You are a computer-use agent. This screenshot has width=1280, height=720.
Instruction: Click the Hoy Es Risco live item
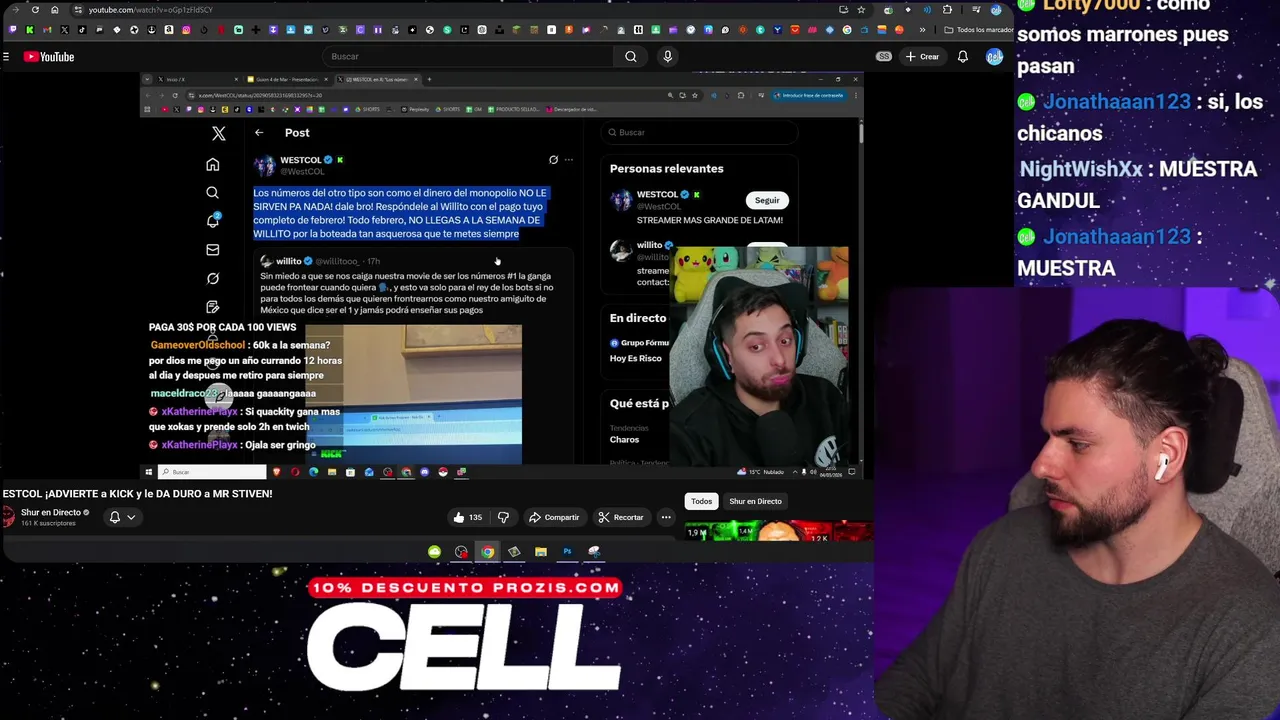(636, 358)
